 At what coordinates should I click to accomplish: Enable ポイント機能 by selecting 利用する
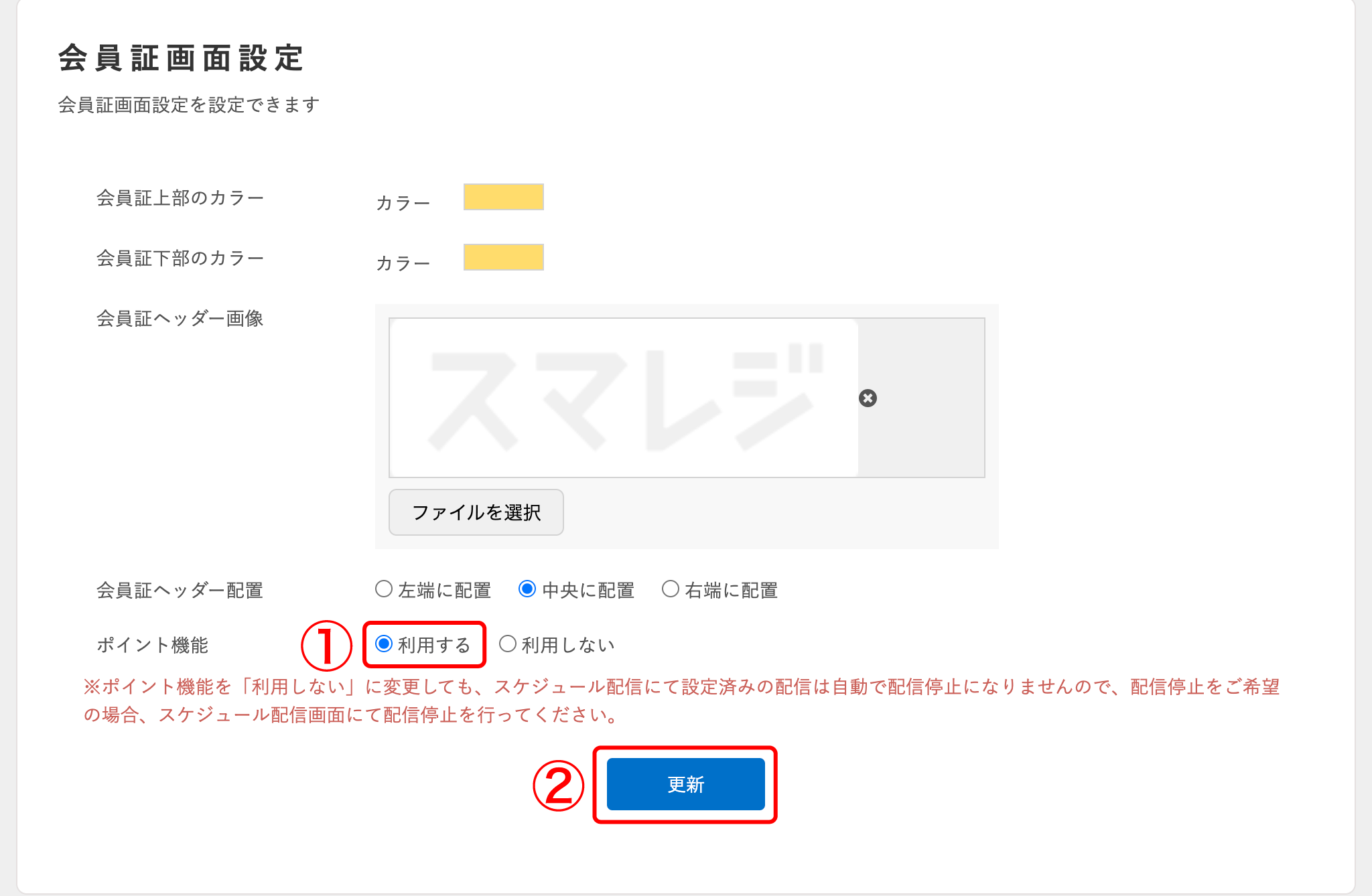[x=384, y=644]
